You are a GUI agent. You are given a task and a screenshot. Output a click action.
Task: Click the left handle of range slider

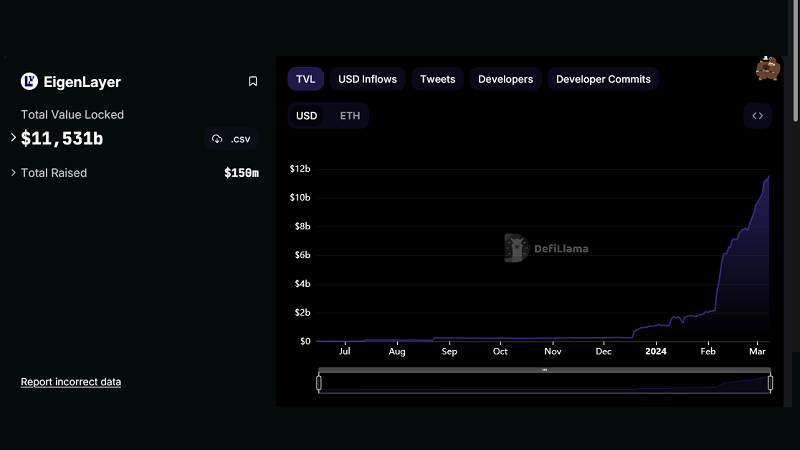319,383
